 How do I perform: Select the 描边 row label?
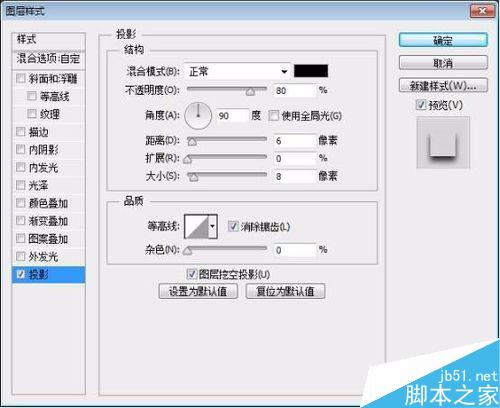tap(39, 132)
